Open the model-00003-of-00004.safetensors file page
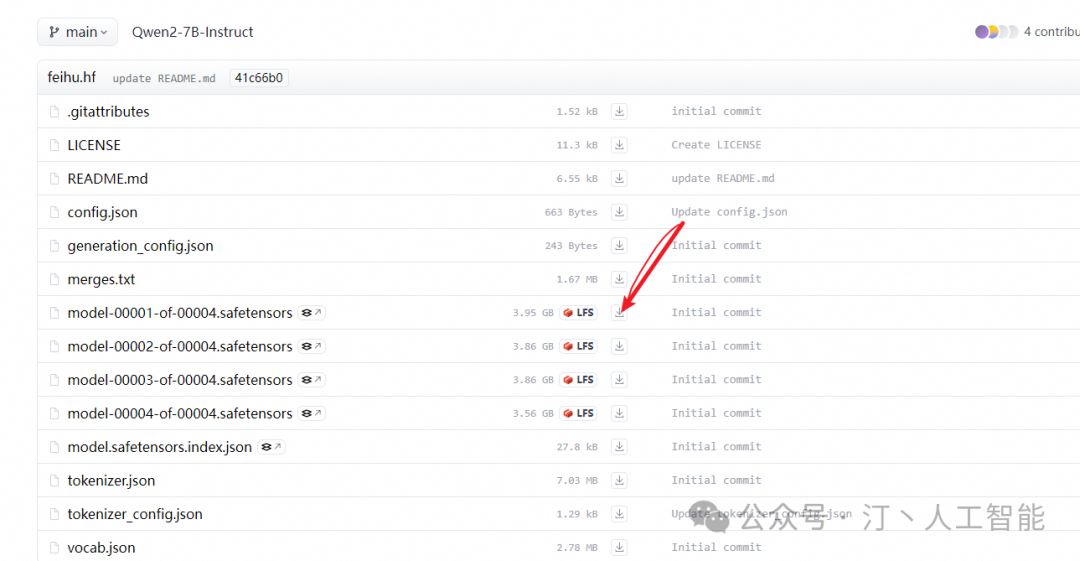This screenshot has height=561, width=1080. [180, 380]
